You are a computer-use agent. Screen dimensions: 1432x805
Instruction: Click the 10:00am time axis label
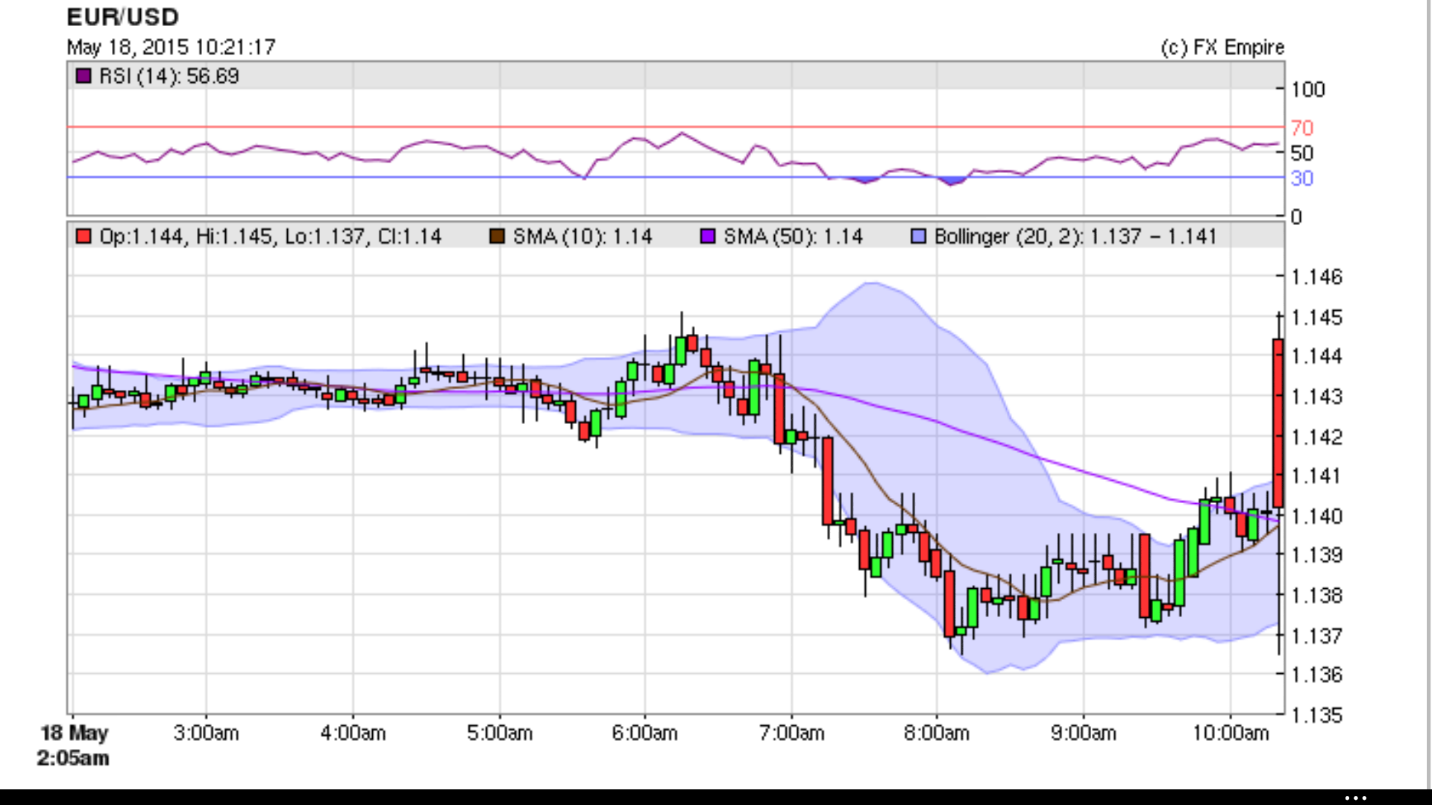pos(1229,733)
